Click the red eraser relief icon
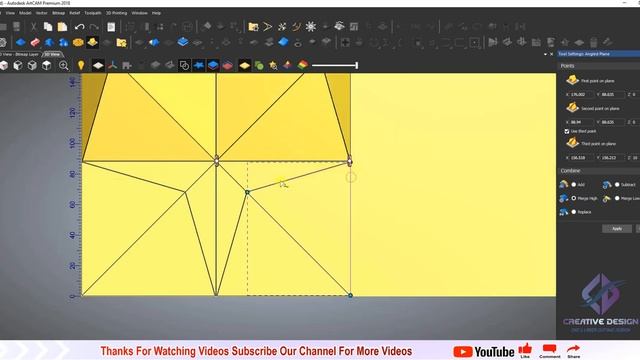640x360 pixels. click(35, 42)
